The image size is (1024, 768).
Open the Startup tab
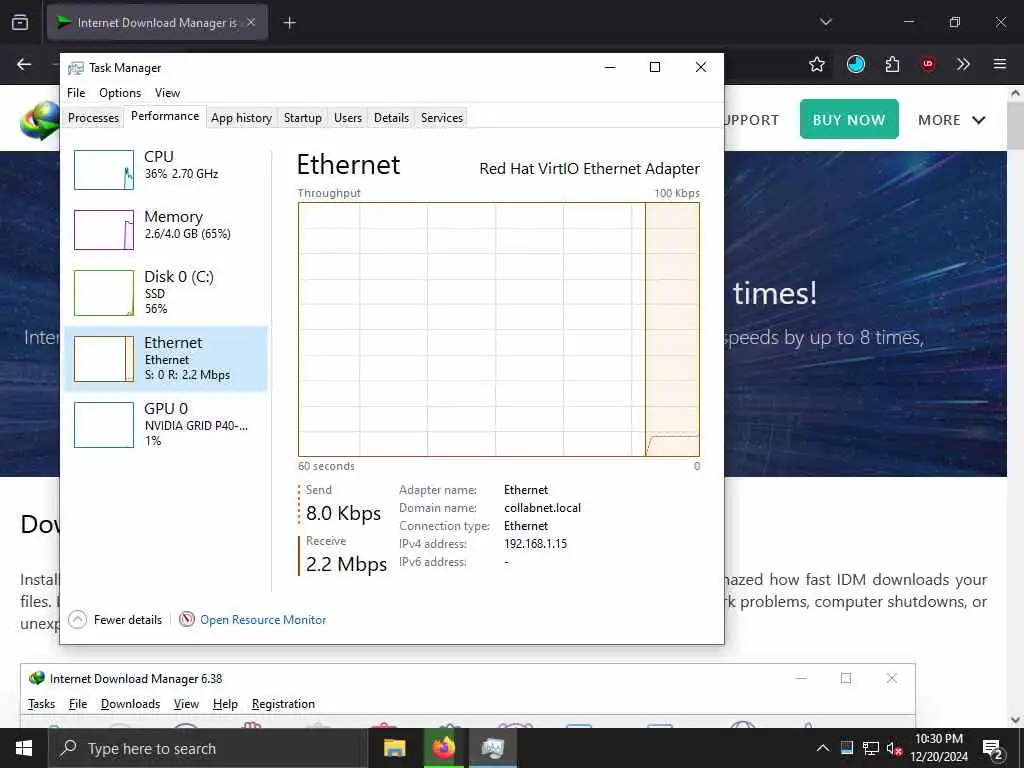click(x=302, y=118)
